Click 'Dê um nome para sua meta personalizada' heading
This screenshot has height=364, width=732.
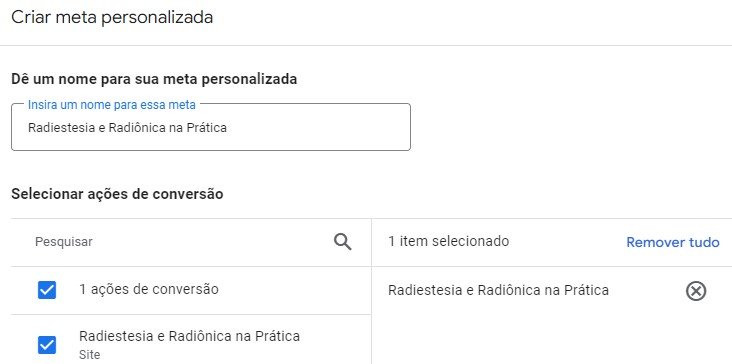[154, 79]
